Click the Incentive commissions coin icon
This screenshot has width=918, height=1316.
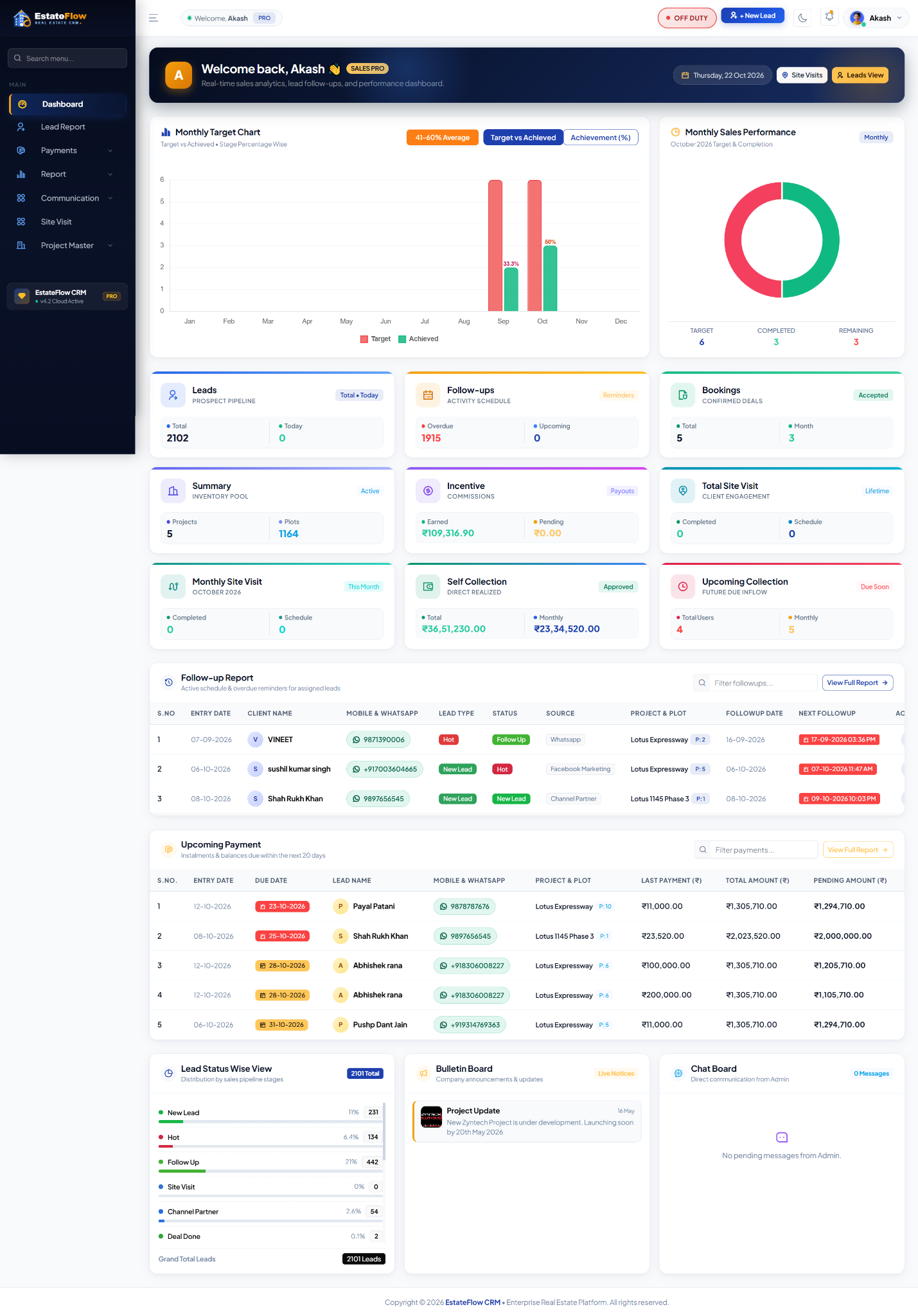(x=428, y=491)
